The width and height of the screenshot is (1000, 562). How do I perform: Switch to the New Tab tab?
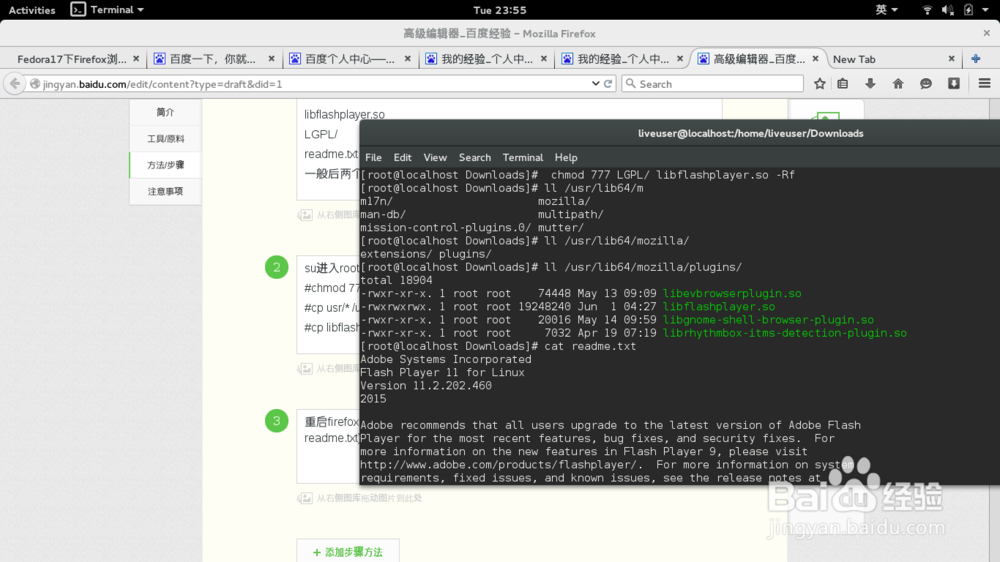tap(853, 59)
